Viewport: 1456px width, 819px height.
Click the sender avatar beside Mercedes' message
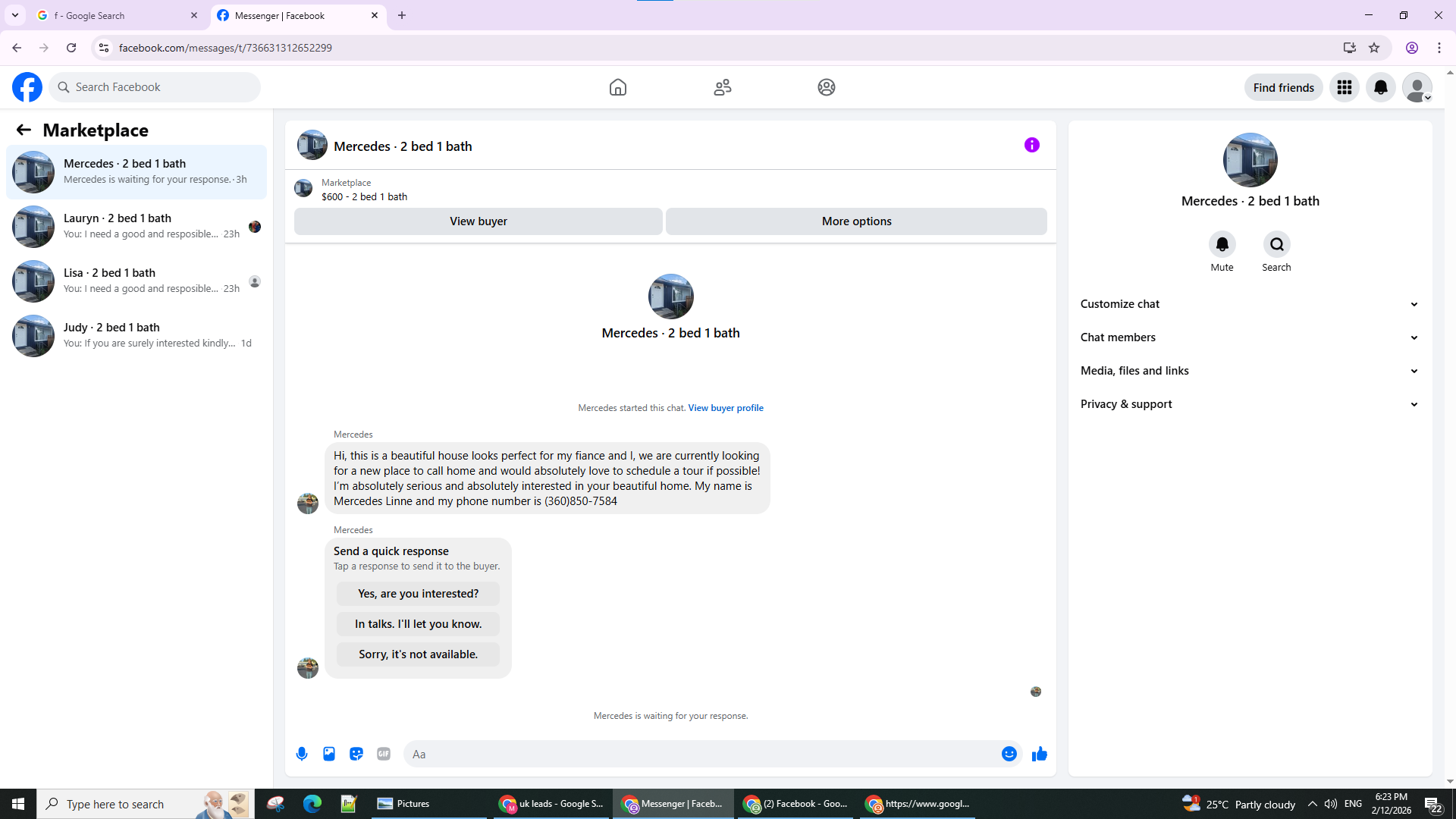[308, 504]
